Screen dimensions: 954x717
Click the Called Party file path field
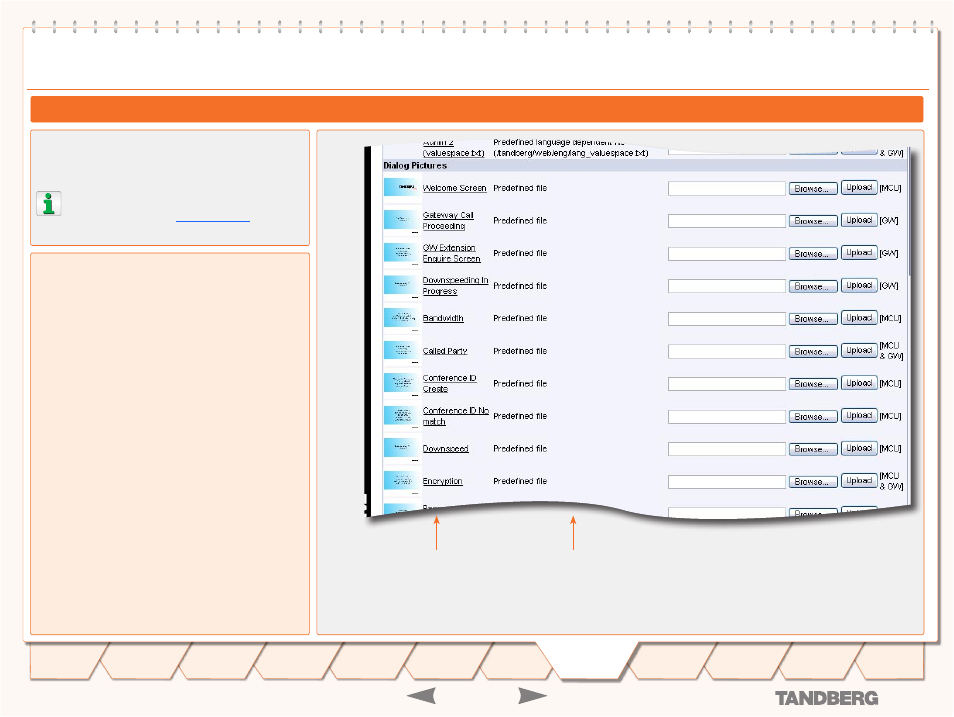tap(726, 351)
